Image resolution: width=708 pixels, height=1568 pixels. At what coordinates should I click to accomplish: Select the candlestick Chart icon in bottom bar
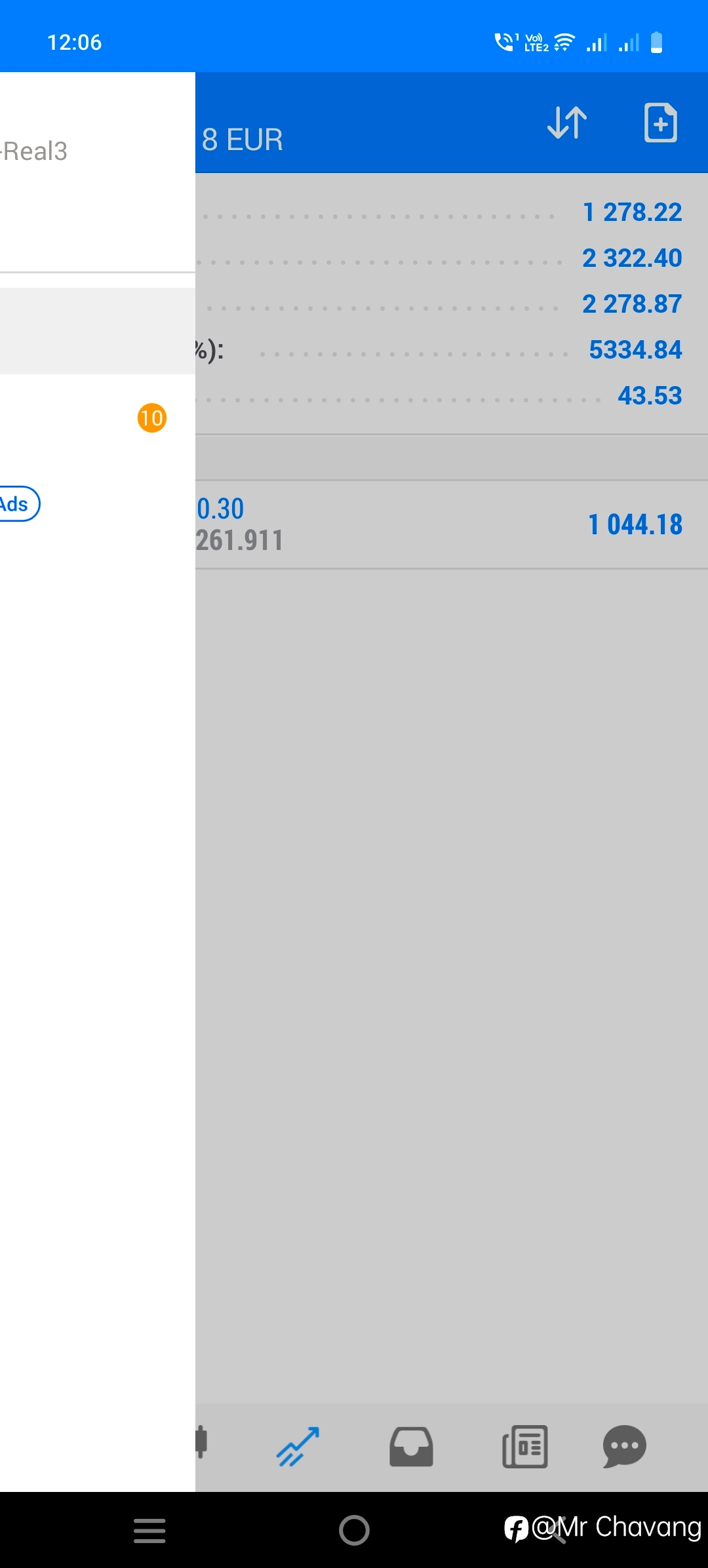(x=202, y=1441)
